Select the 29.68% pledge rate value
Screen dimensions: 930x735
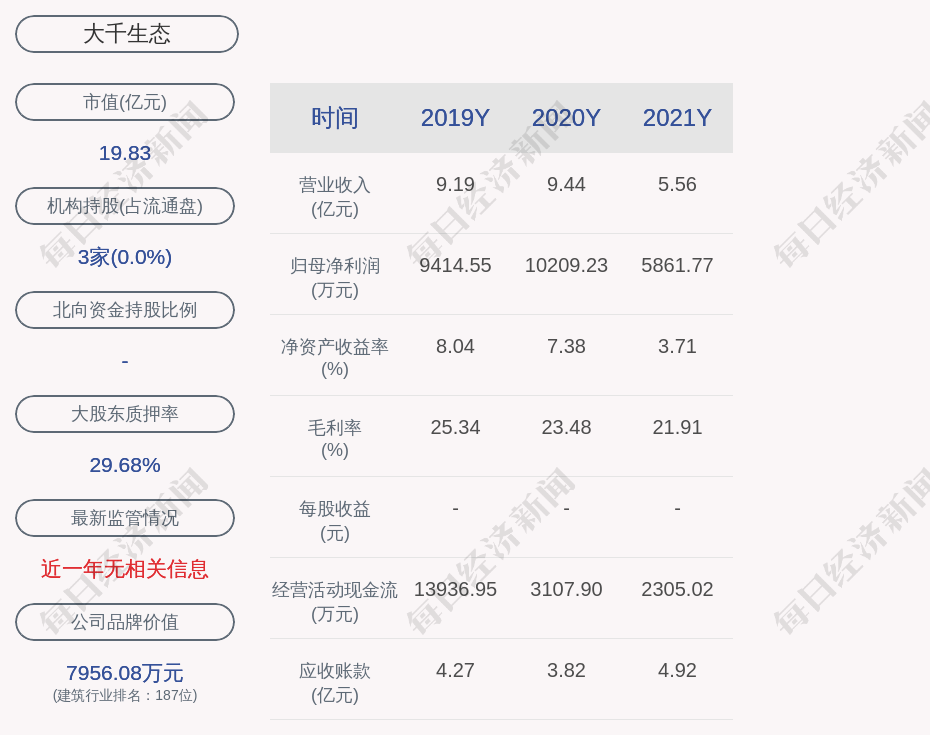click(x=125, y=465)
